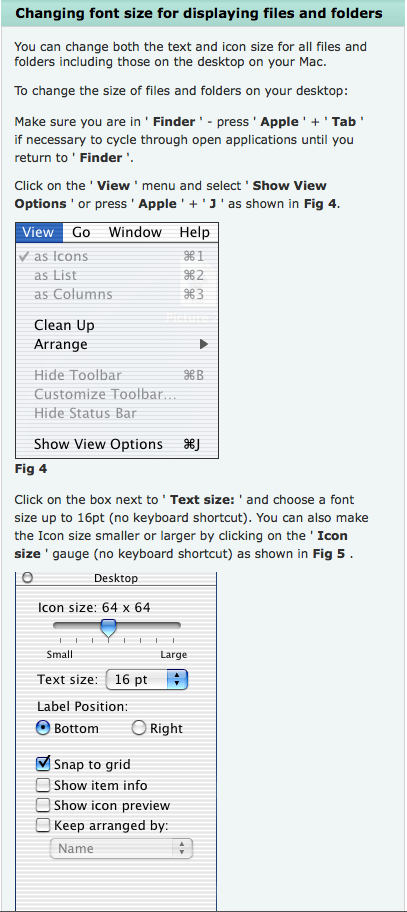Enable Show item info checkbox
The height and width of the screenshot is (912, 407).
[x=43, y=785]
